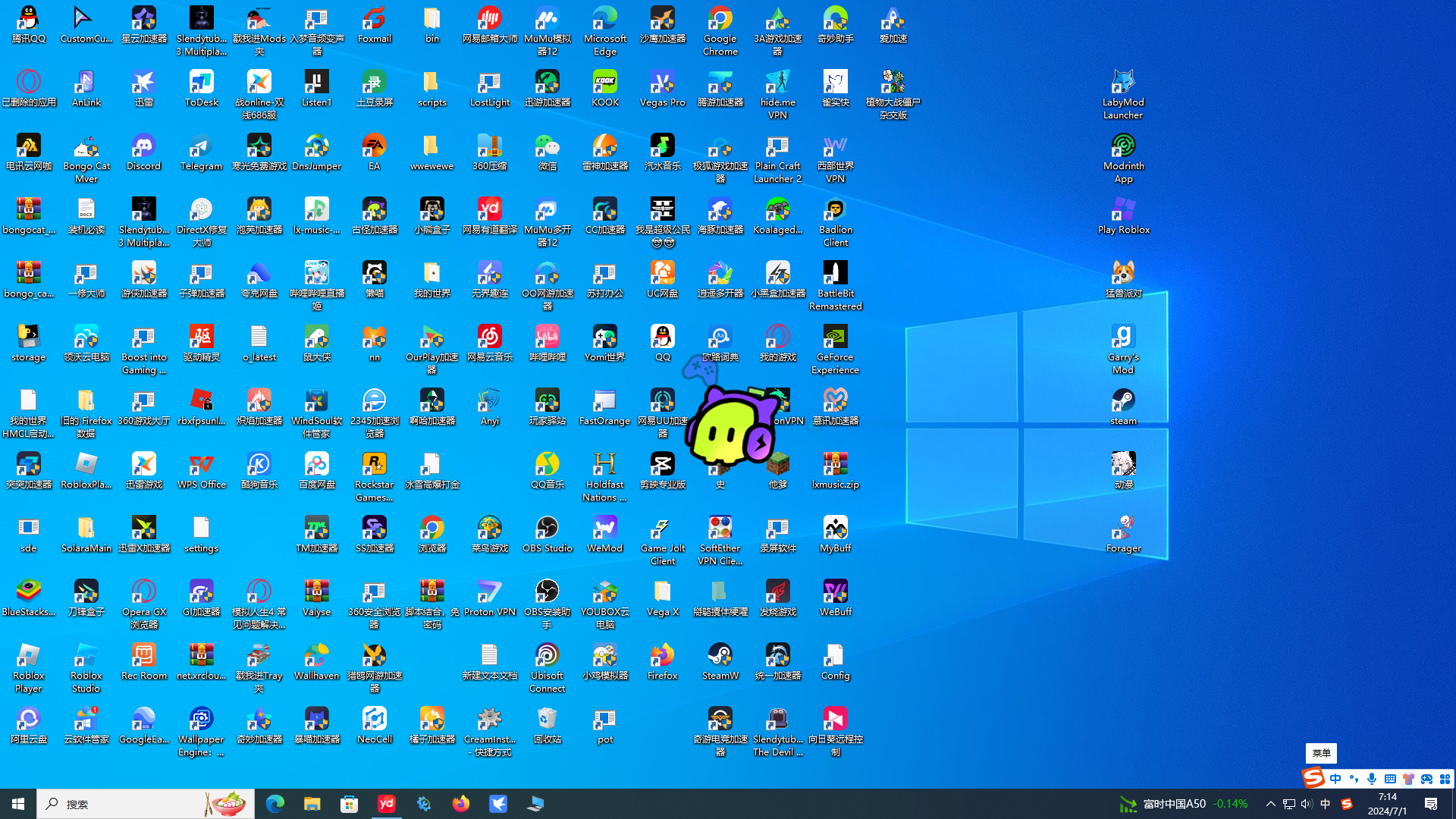Screen dimensions: 1456x819
Task: Toggle Sogou Chinese/English input mode
Action: (1335, 779)
